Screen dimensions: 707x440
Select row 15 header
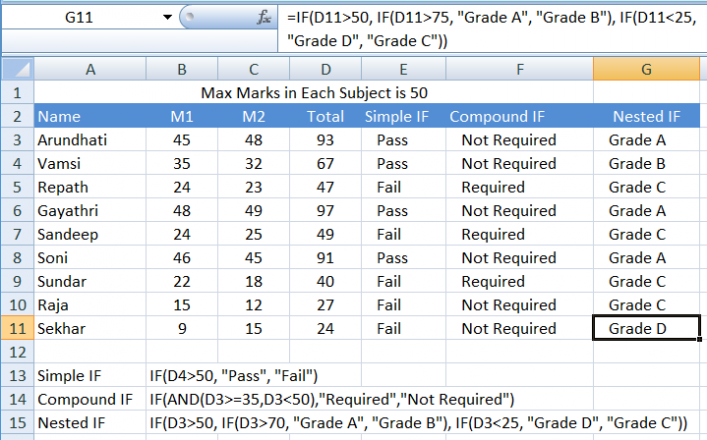(17, 423)
